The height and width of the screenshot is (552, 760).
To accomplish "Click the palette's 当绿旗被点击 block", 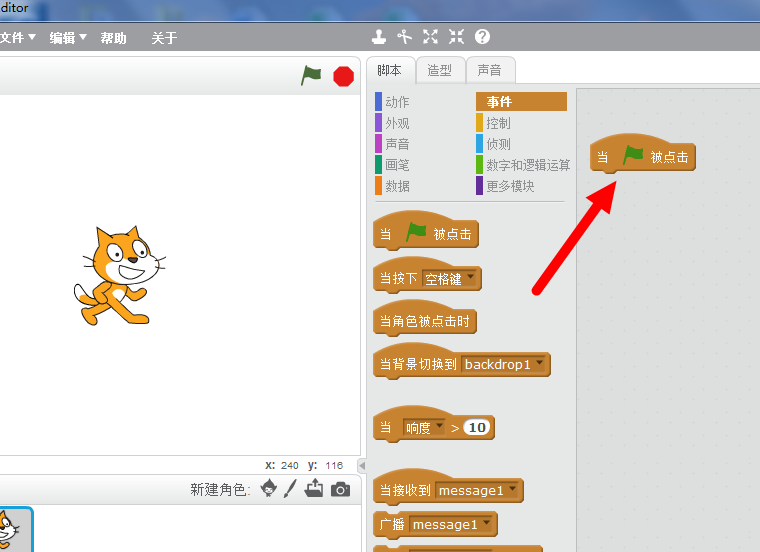I will [426, 232].
